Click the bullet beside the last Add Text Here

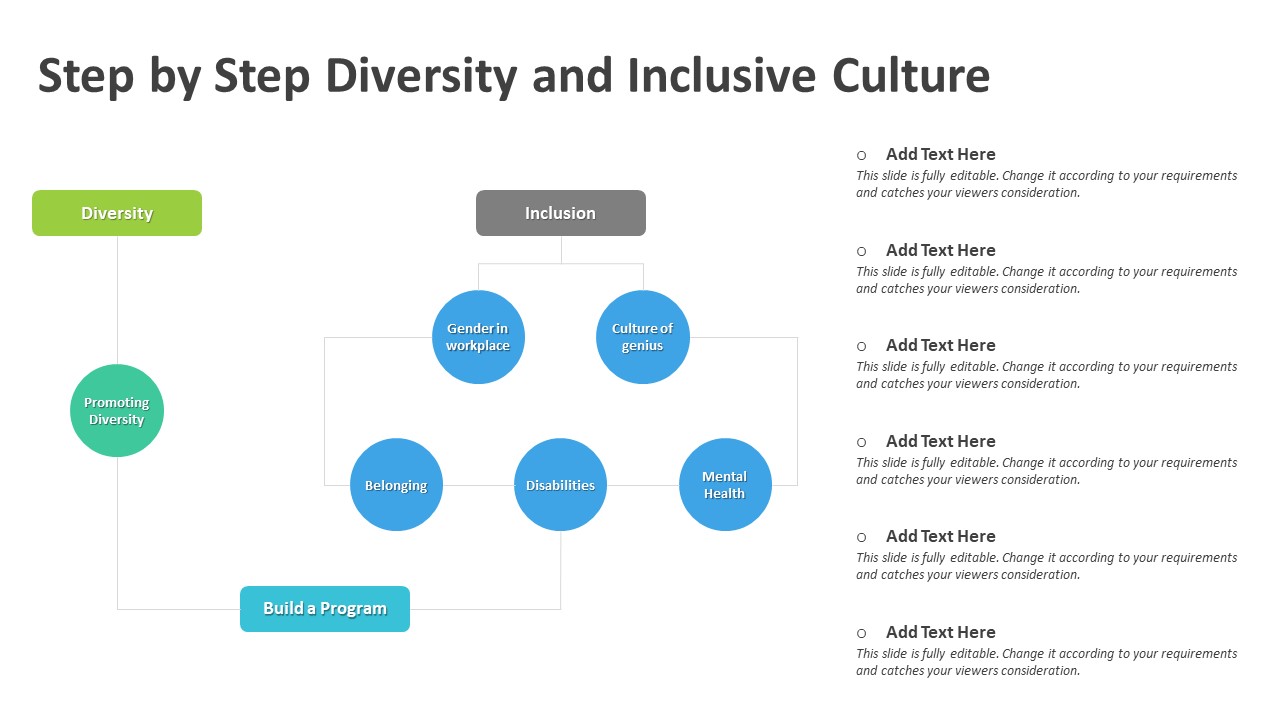pyautogui.click(x=861, y=633)
